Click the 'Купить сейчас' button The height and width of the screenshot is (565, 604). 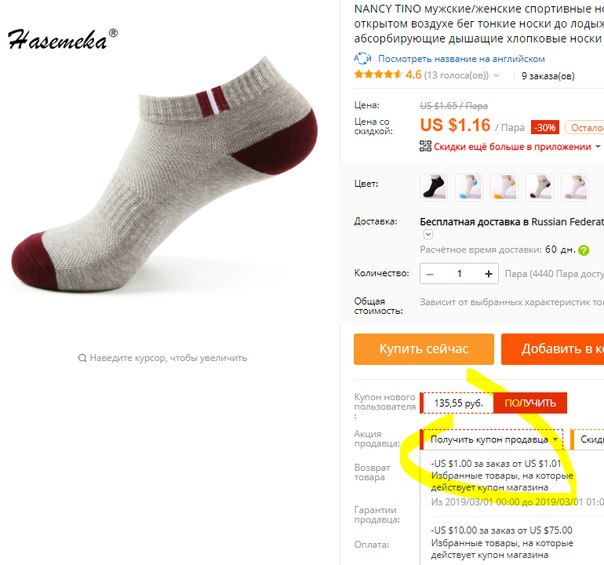click(424, 349)
